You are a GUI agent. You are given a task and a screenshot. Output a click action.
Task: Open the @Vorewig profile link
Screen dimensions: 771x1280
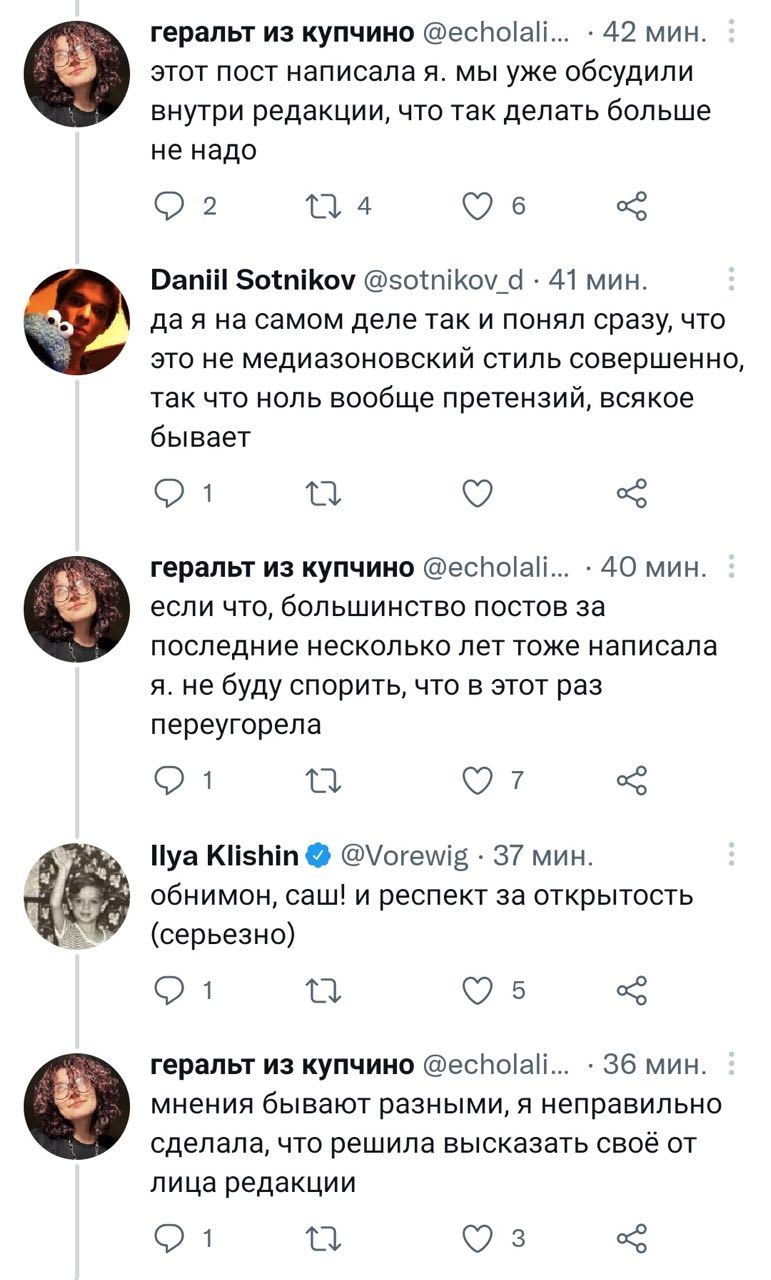tap(404, 855)
